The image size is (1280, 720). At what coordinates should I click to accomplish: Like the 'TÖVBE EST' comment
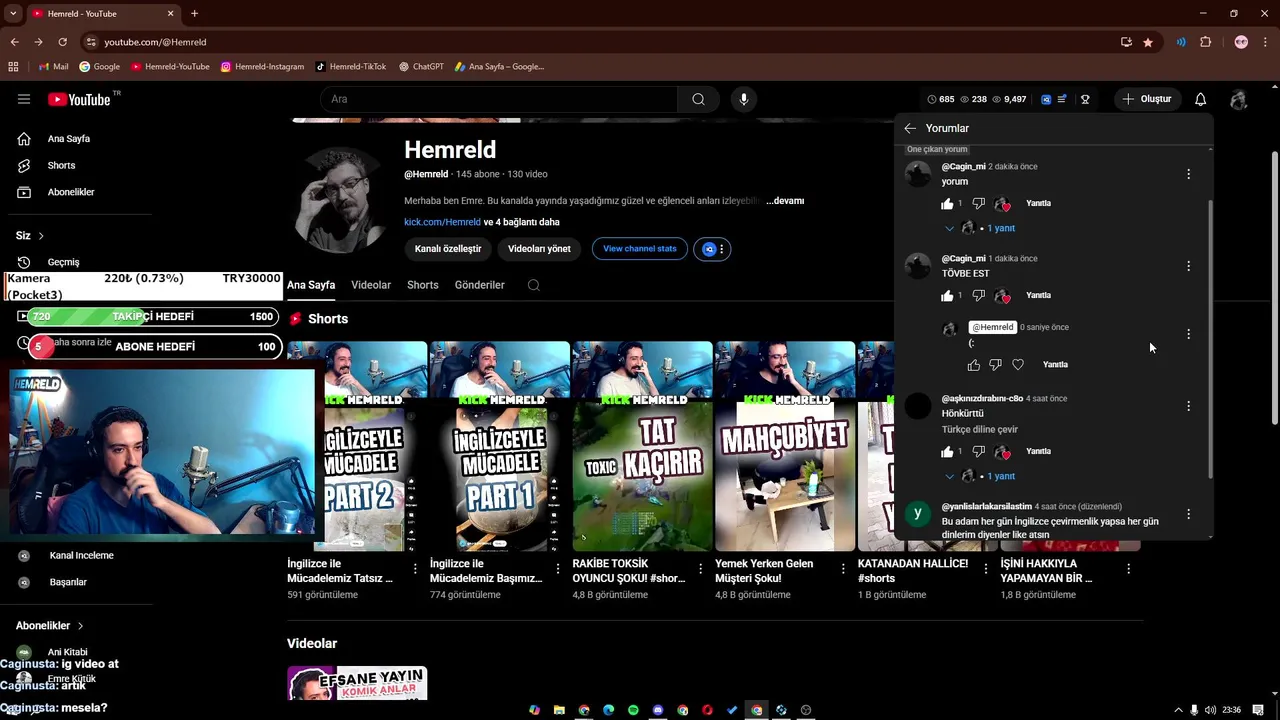click(x=947, y=296)
